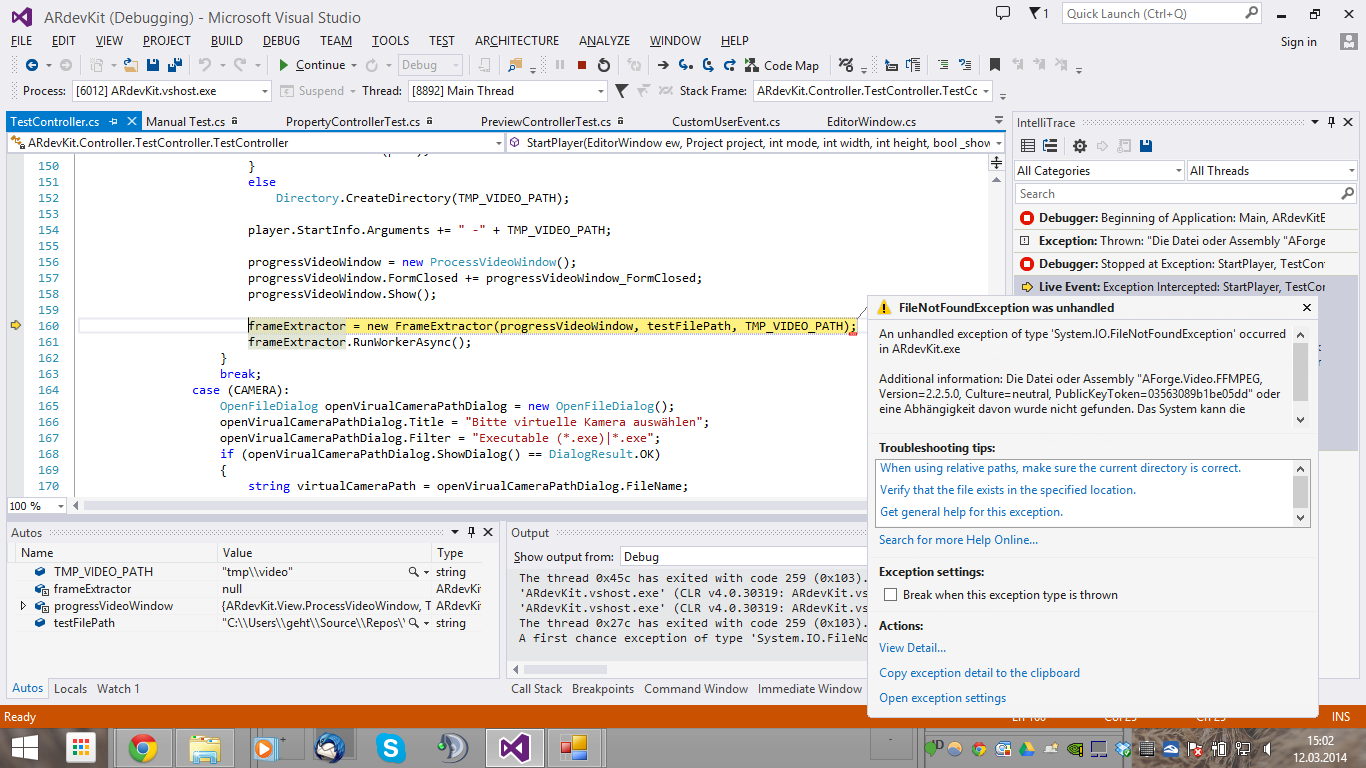Click the thread filter funnel icon
This screenshot has height=768, width=1366.
point(621,91)
